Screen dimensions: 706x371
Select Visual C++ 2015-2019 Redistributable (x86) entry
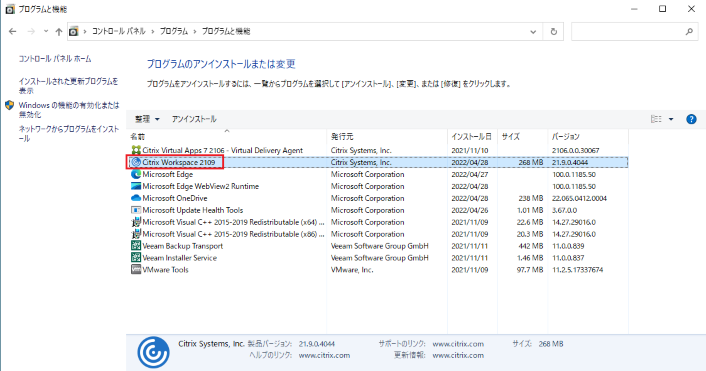coord(377,234)
